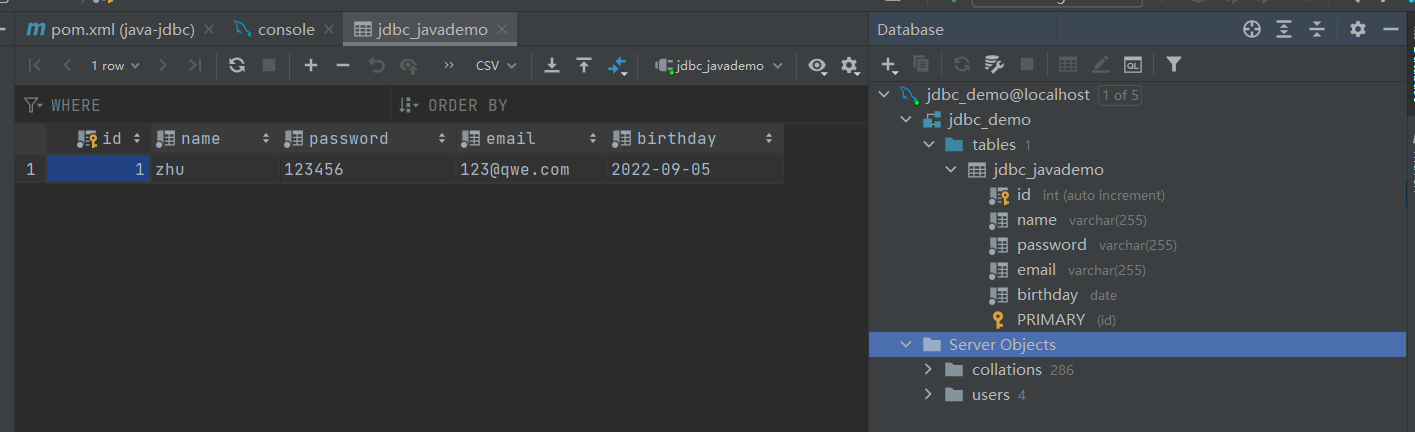Go to next page of rows

pyautogui.click(x=163, y=65)
